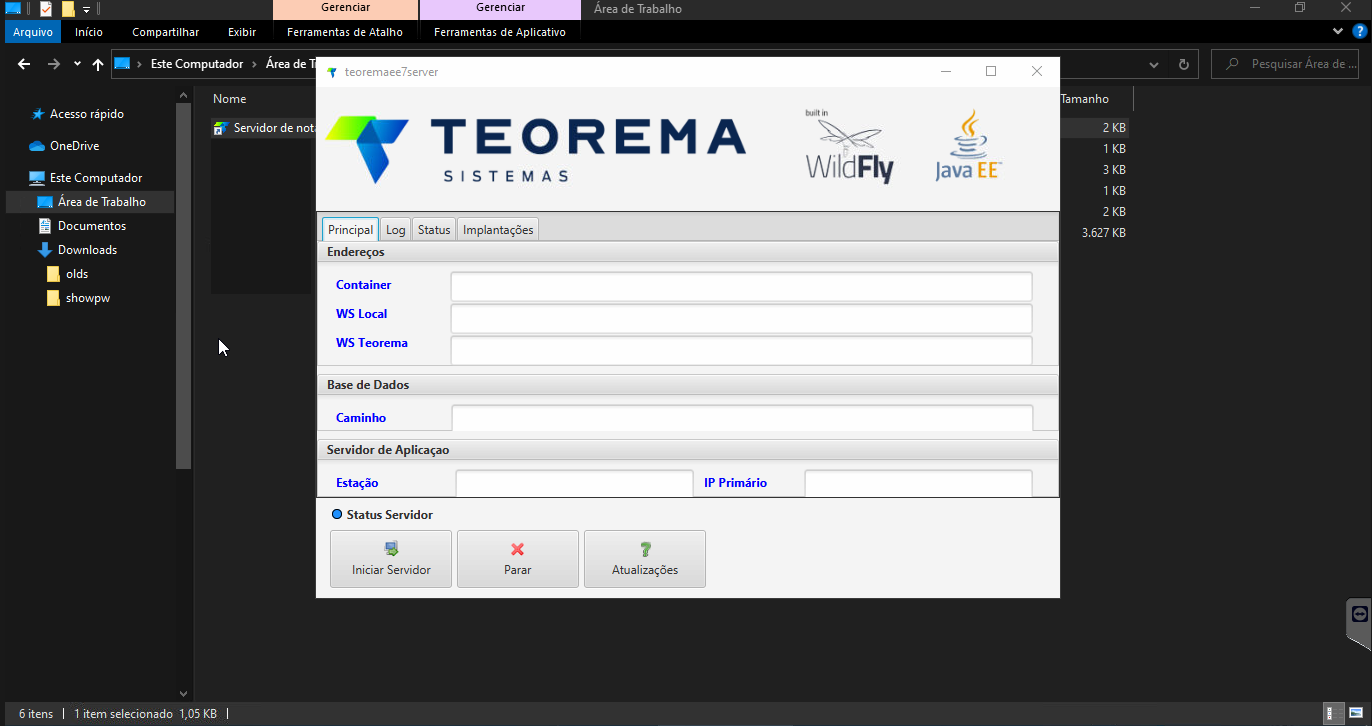This screenshot has height=726, width=1372.
Task: Open the Exibir ribbon tab
Action: pos(242,32)
